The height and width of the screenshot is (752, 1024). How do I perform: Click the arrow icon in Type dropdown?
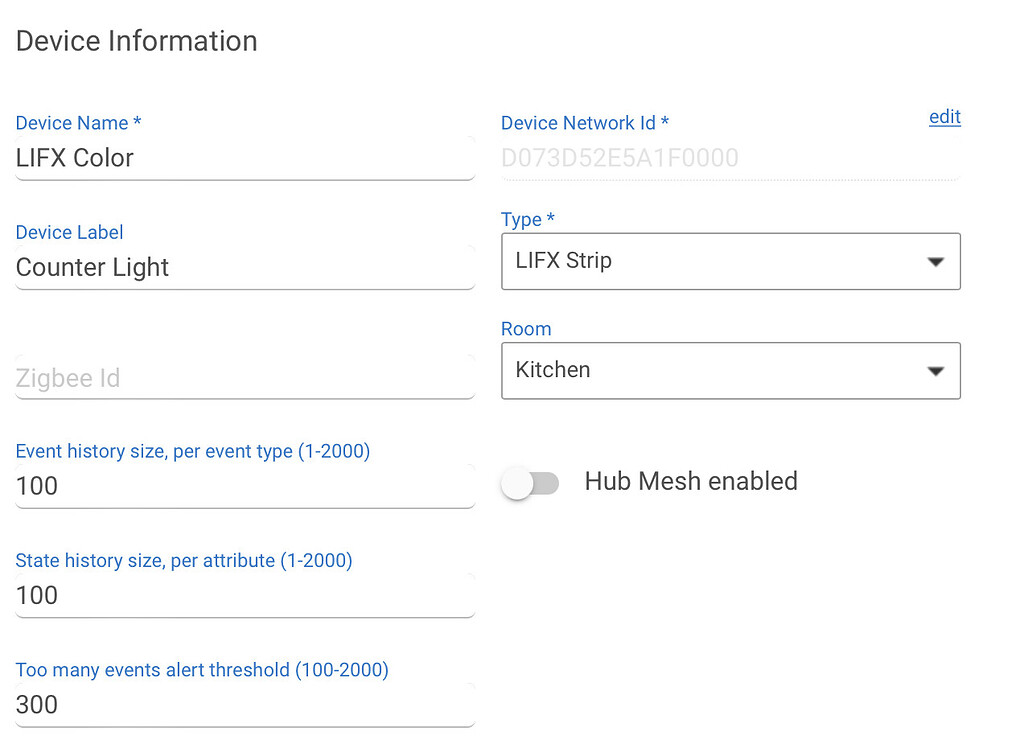[936, 262]
